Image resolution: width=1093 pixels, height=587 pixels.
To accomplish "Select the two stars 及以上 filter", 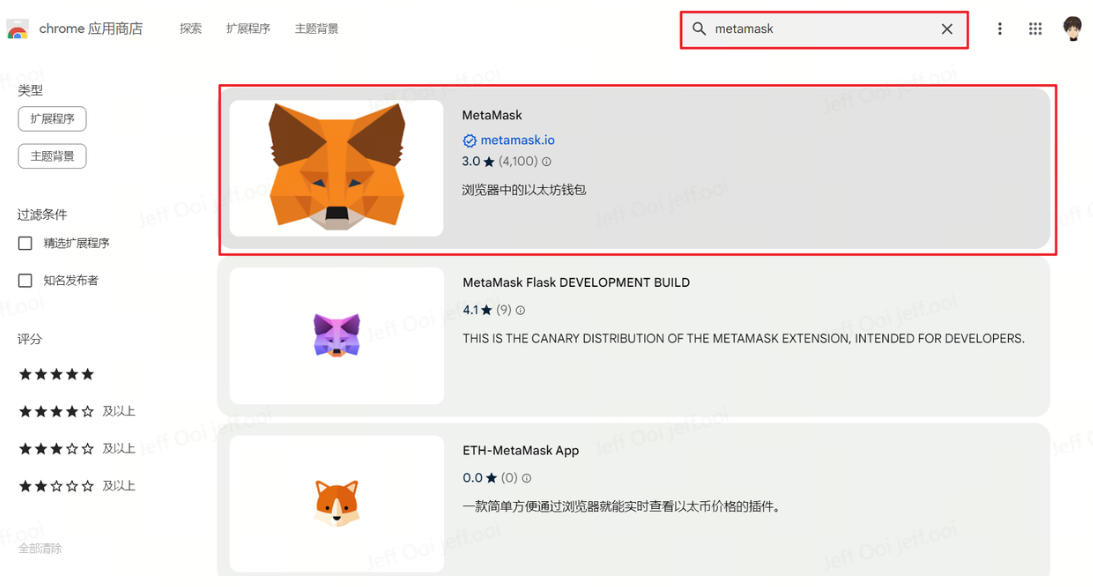I will [77, 486].
